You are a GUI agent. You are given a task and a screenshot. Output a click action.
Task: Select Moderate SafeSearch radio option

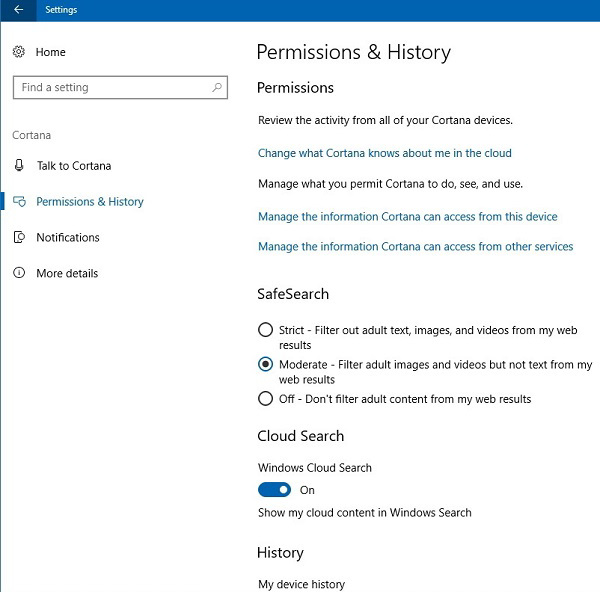265,364
